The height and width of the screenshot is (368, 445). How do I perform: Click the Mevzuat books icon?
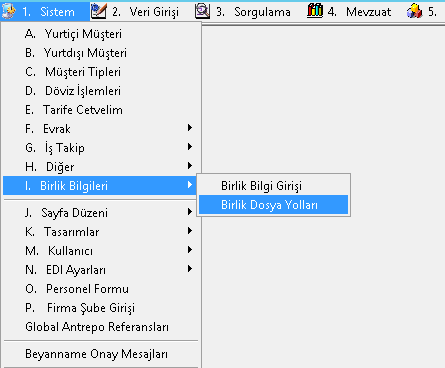point(315,11)
